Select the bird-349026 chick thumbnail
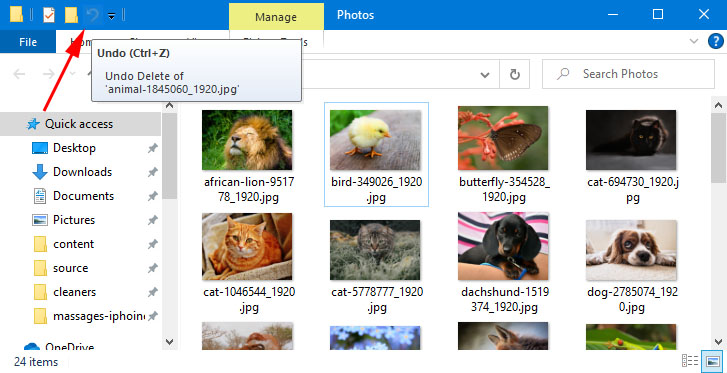This screenshot has height=373, width=727. 375,140
